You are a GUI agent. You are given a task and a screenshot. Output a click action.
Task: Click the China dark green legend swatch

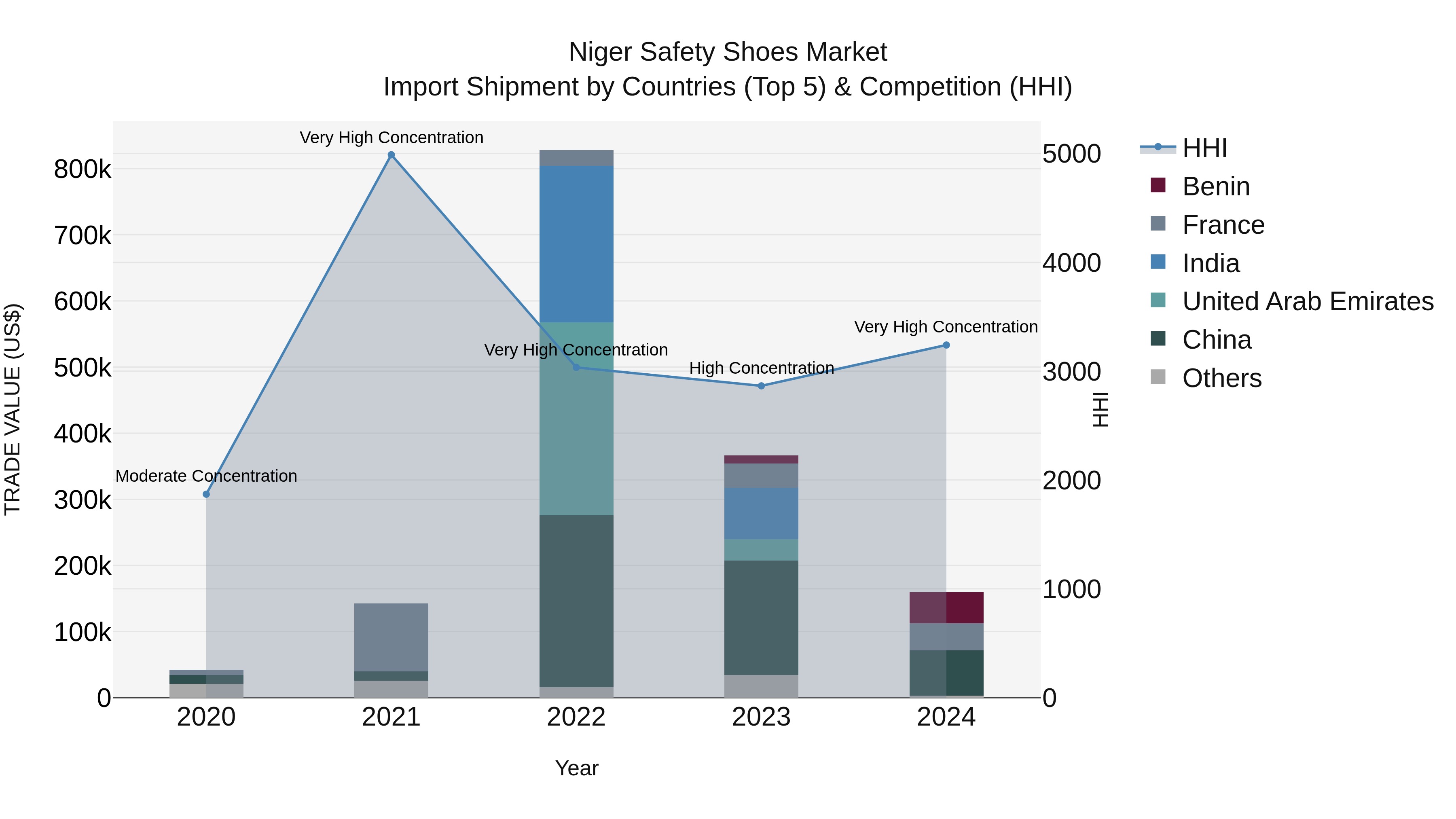point(1158,338)
